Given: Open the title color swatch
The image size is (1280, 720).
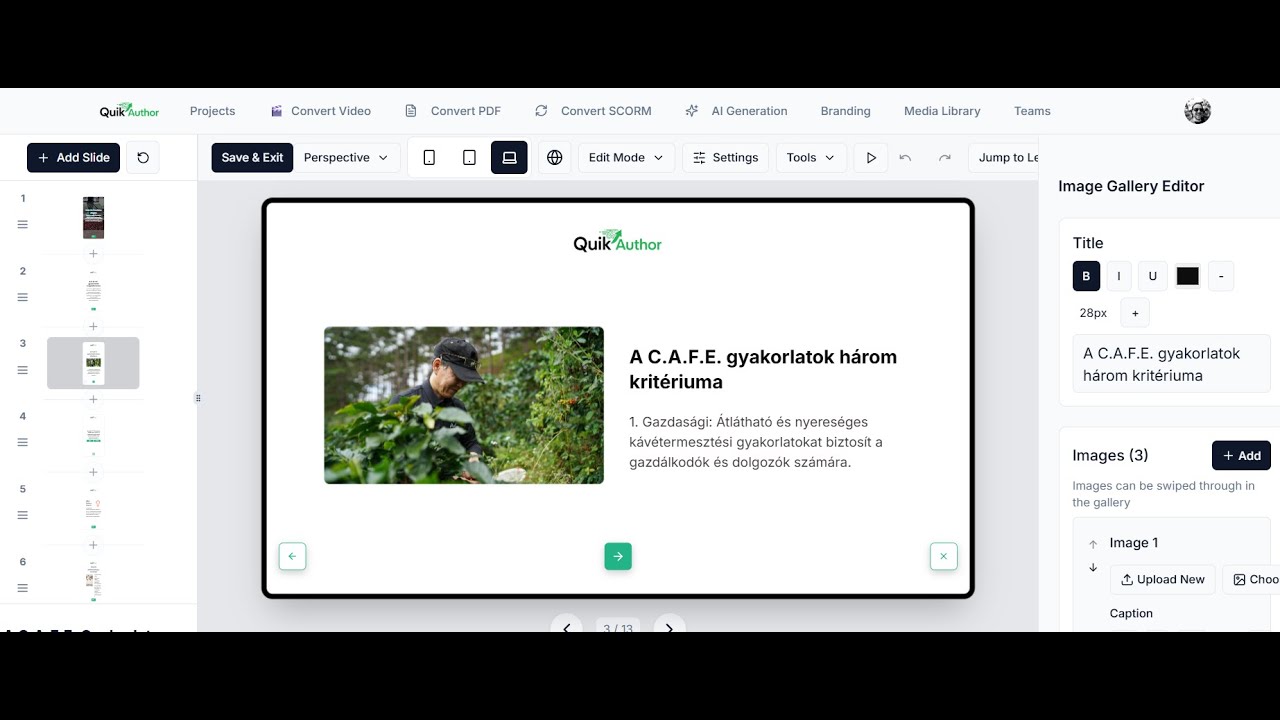Looking at the screenshot, I should coord(1187,276).
